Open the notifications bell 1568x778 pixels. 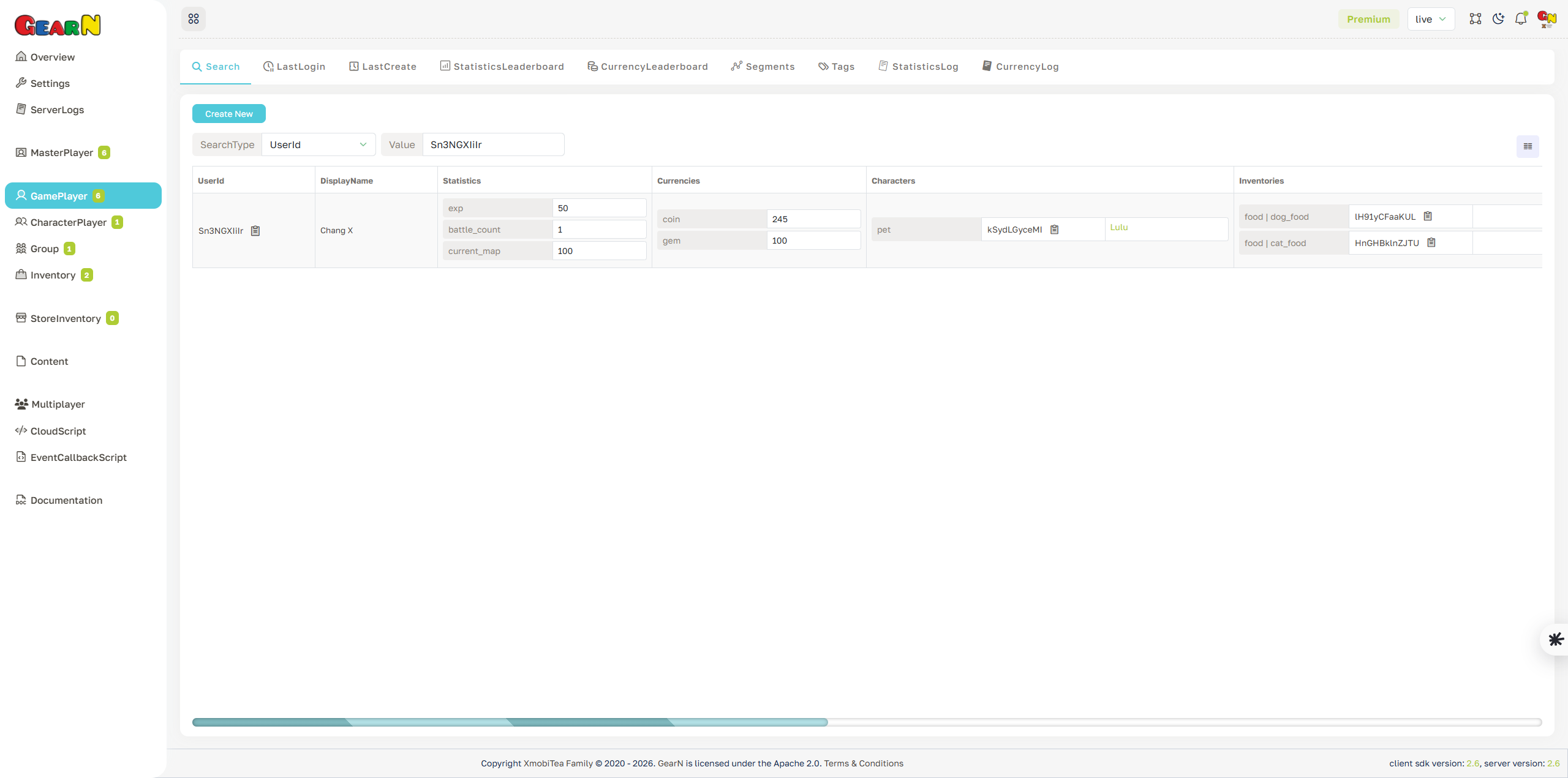point(1521,18)
